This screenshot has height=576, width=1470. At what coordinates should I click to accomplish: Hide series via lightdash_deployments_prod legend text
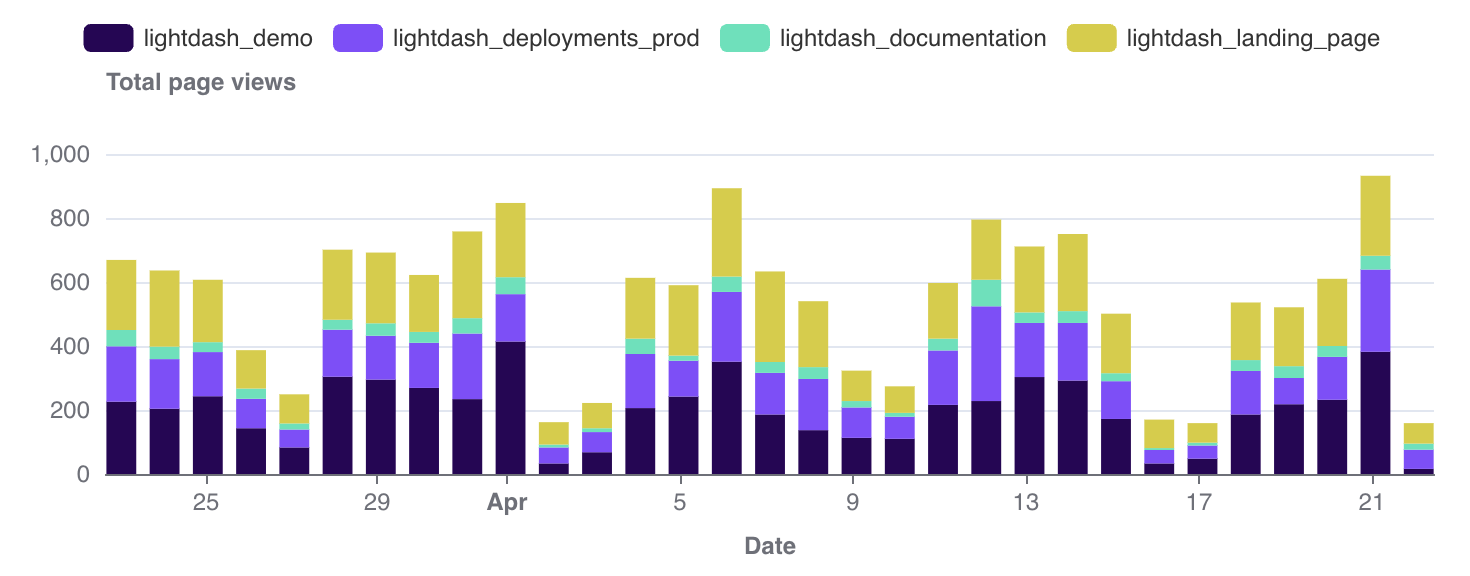tap(545, 39)
